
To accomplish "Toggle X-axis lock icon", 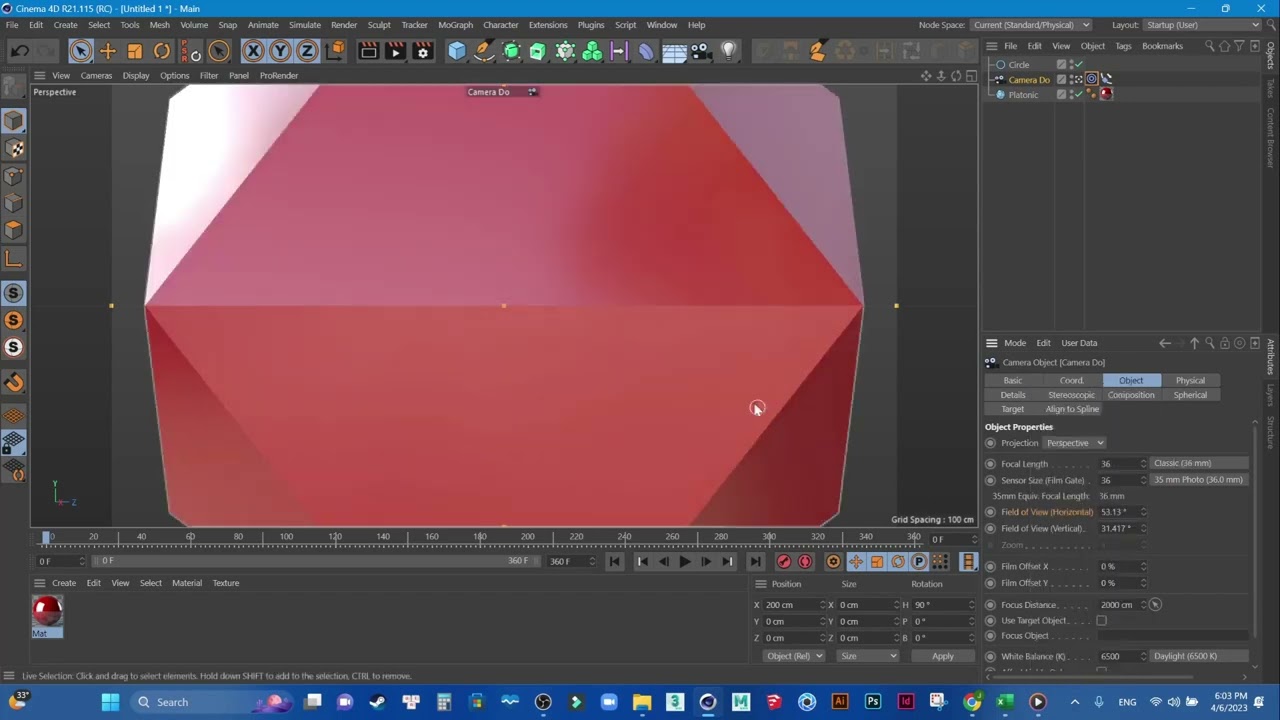I will [253, 51].
